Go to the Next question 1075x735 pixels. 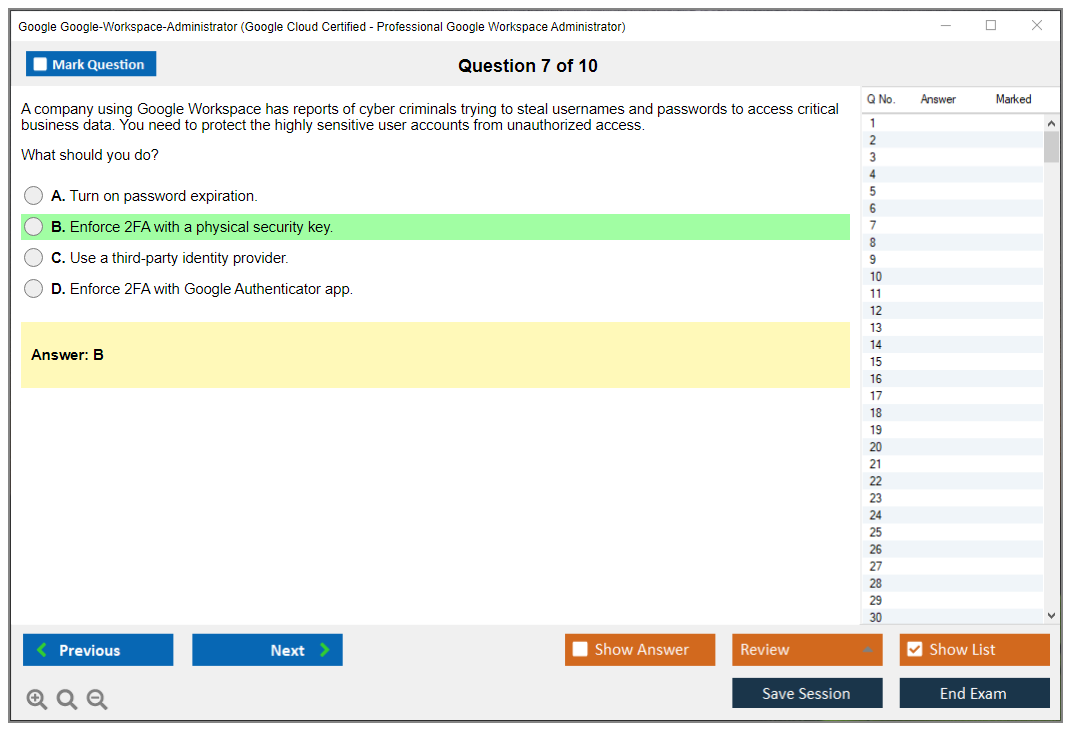(267, 650)
